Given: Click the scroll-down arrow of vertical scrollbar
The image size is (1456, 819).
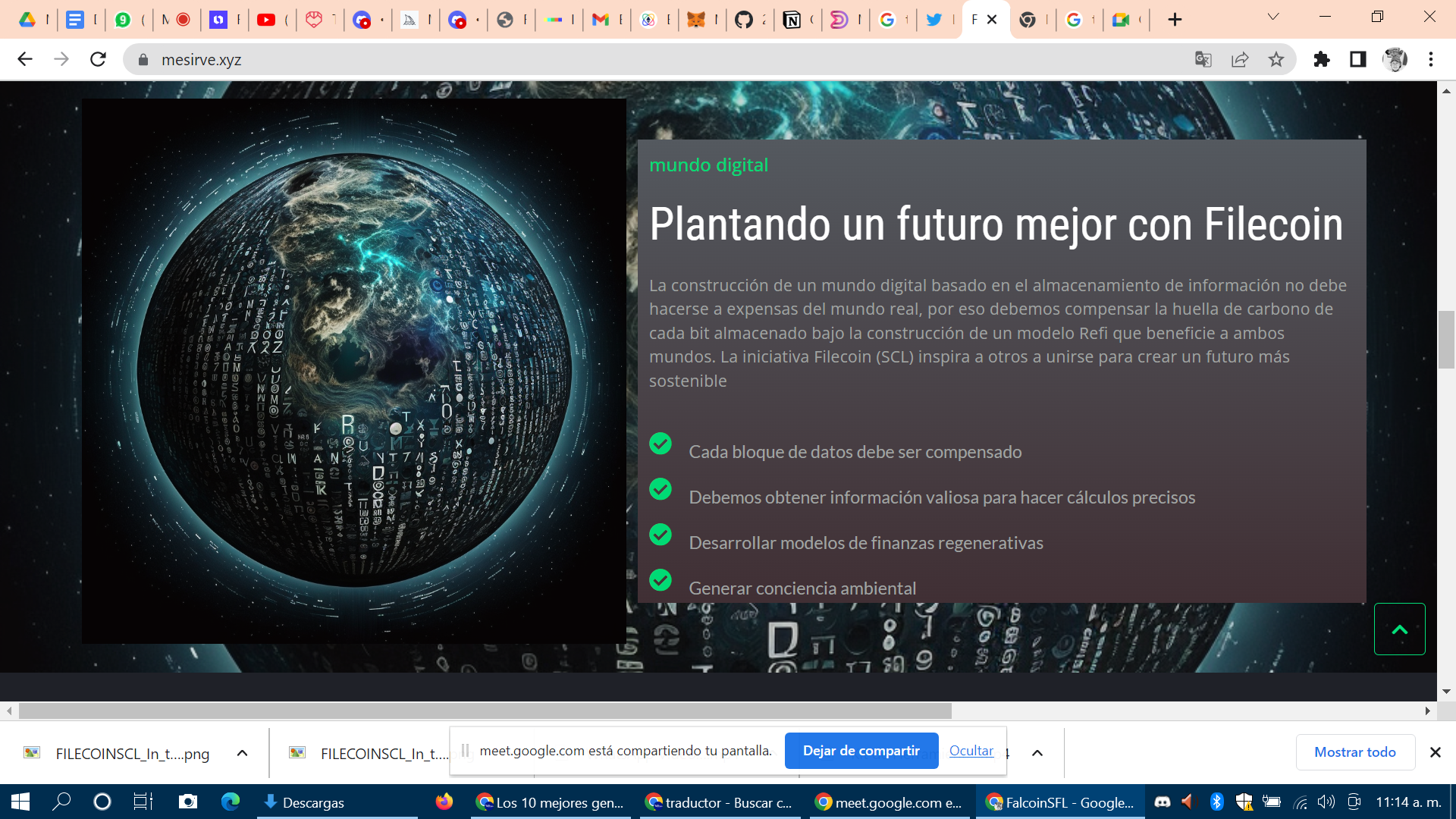Looking at the screenshot, I should click(1446, 691).
